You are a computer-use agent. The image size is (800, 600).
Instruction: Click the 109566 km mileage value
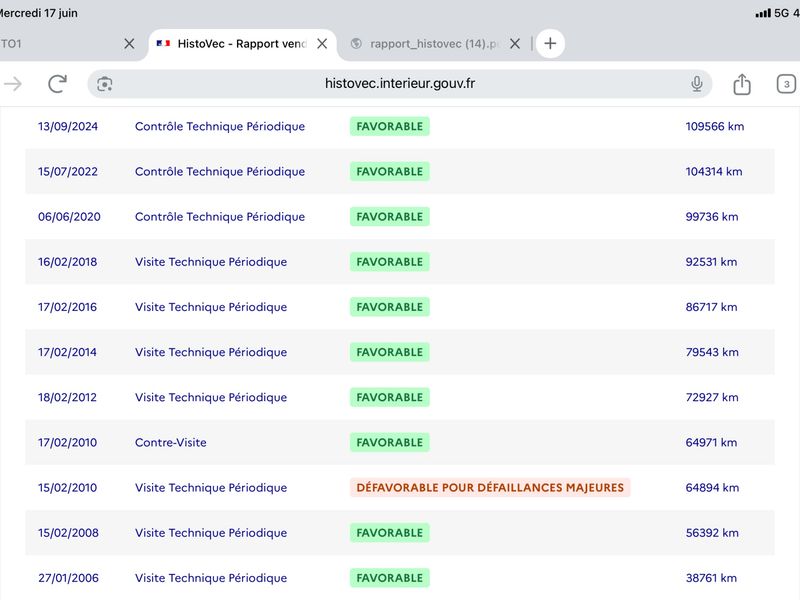(x=714, y=127)
